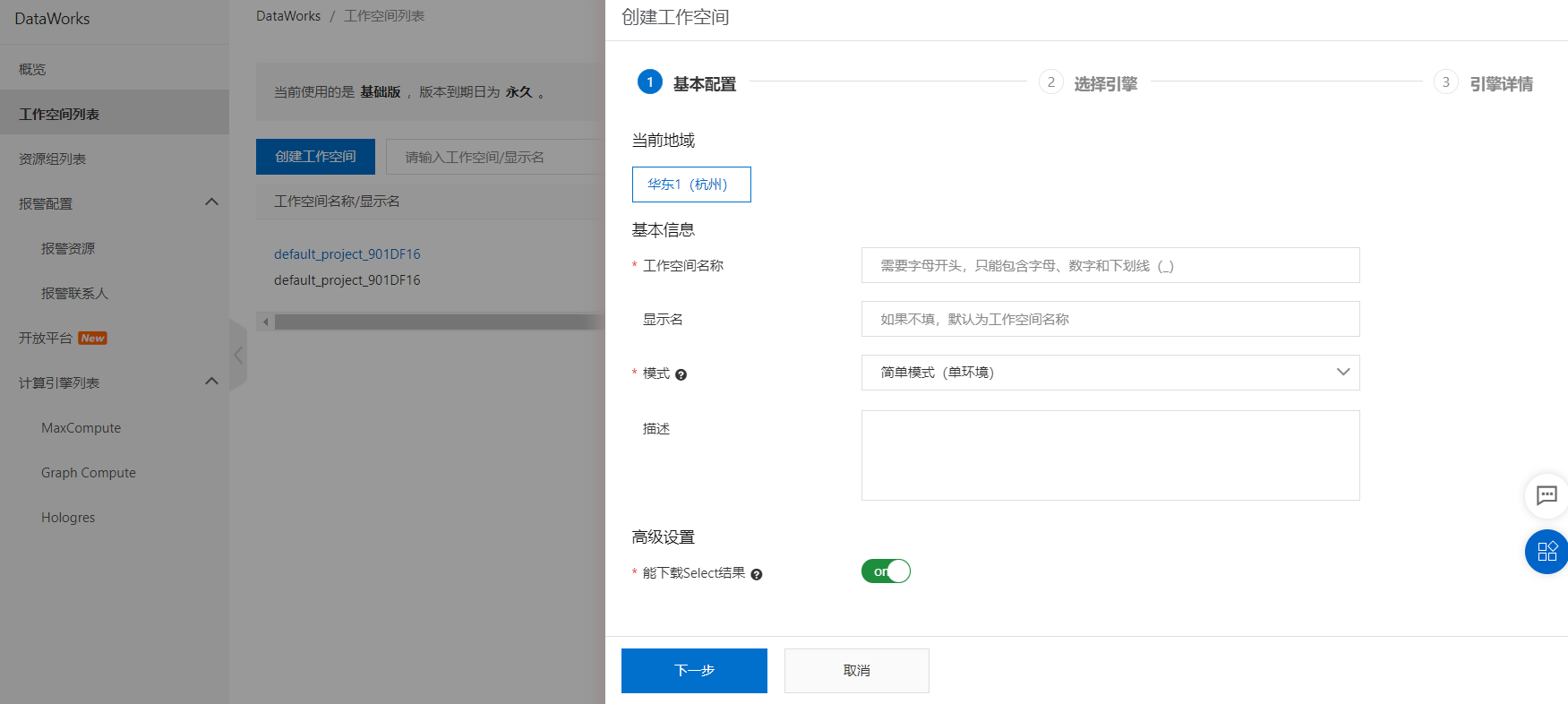
Task: Open 资源组列表 in the sidebar
Action: [x=115, y=159]
